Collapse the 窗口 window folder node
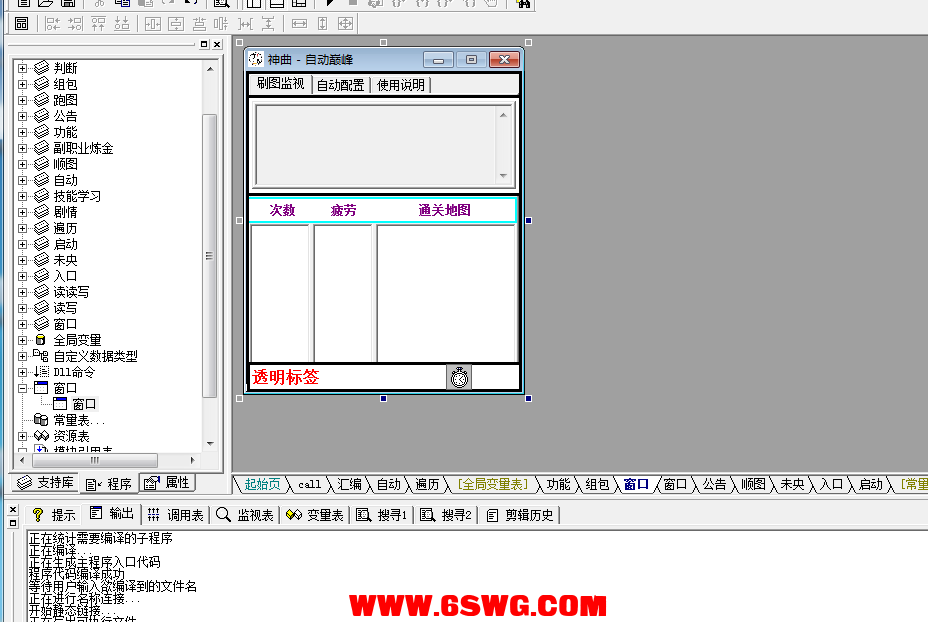 [23, 388]
